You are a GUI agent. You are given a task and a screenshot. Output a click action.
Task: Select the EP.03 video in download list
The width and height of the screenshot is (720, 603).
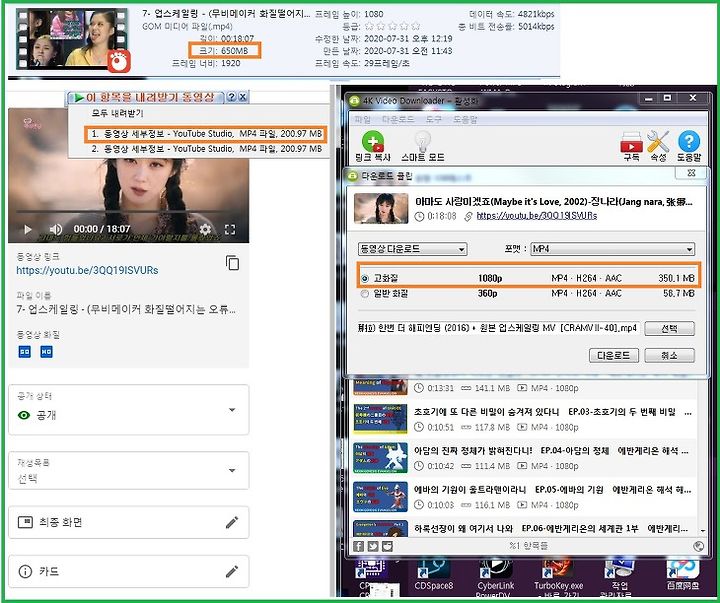pos(523,419)
